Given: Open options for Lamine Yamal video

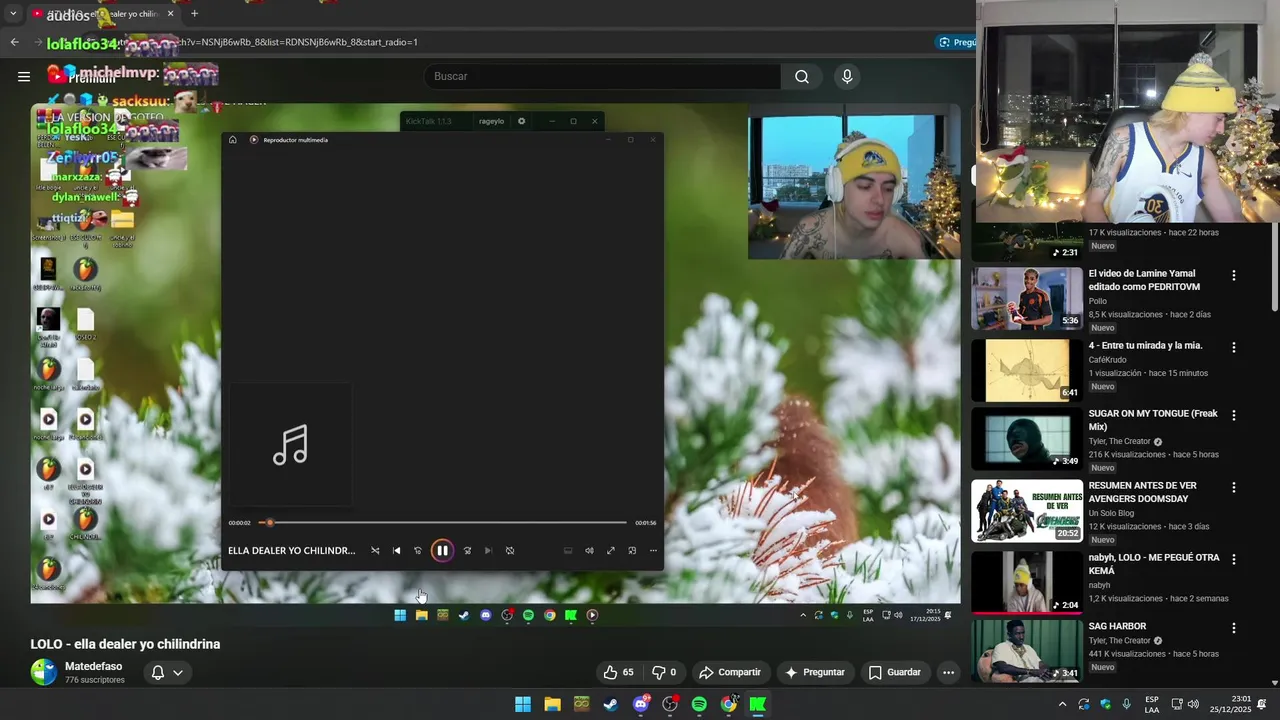Looking at the screenshot, I should click(1233, 275).
